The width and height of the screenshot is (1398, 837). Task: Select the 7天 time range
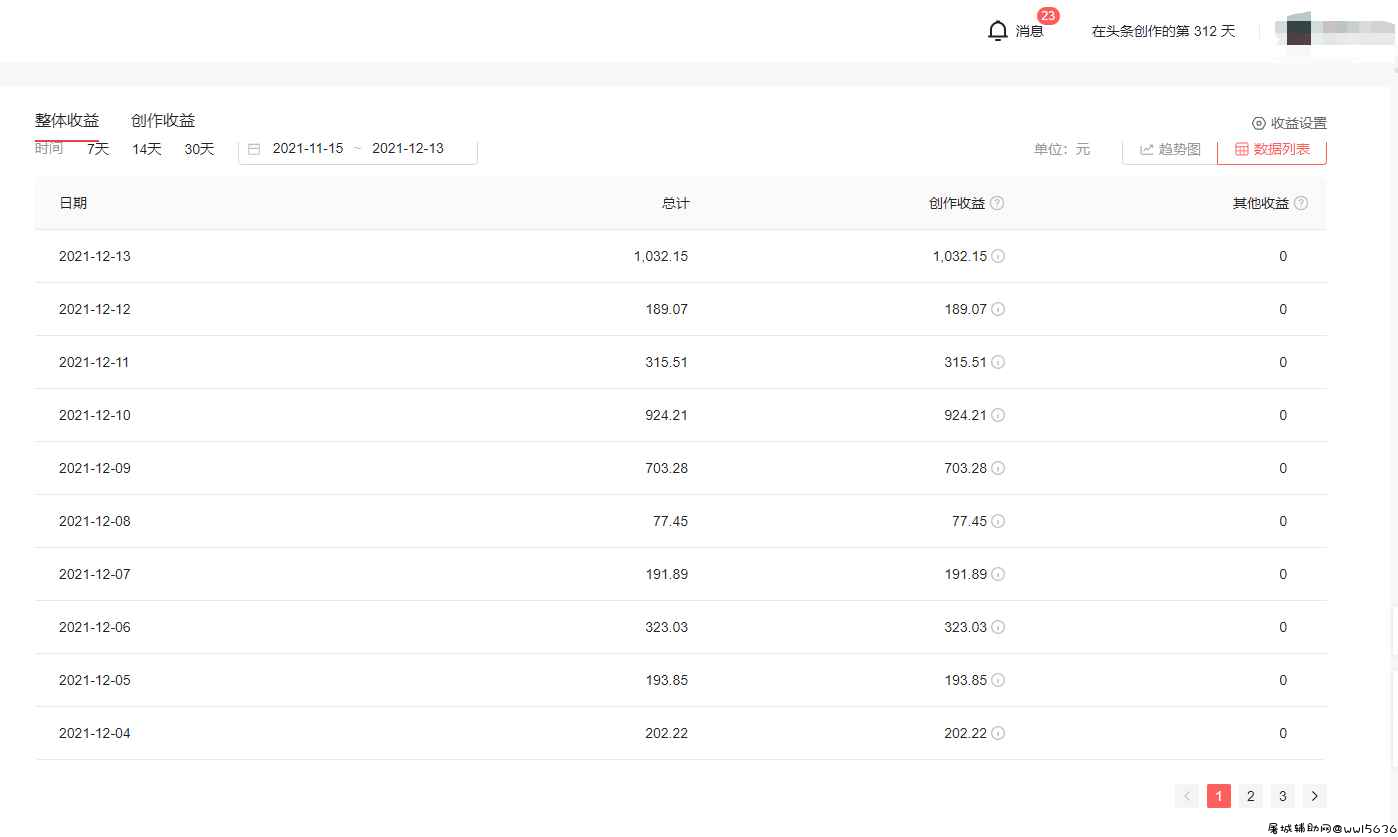(x=98, y=149)
